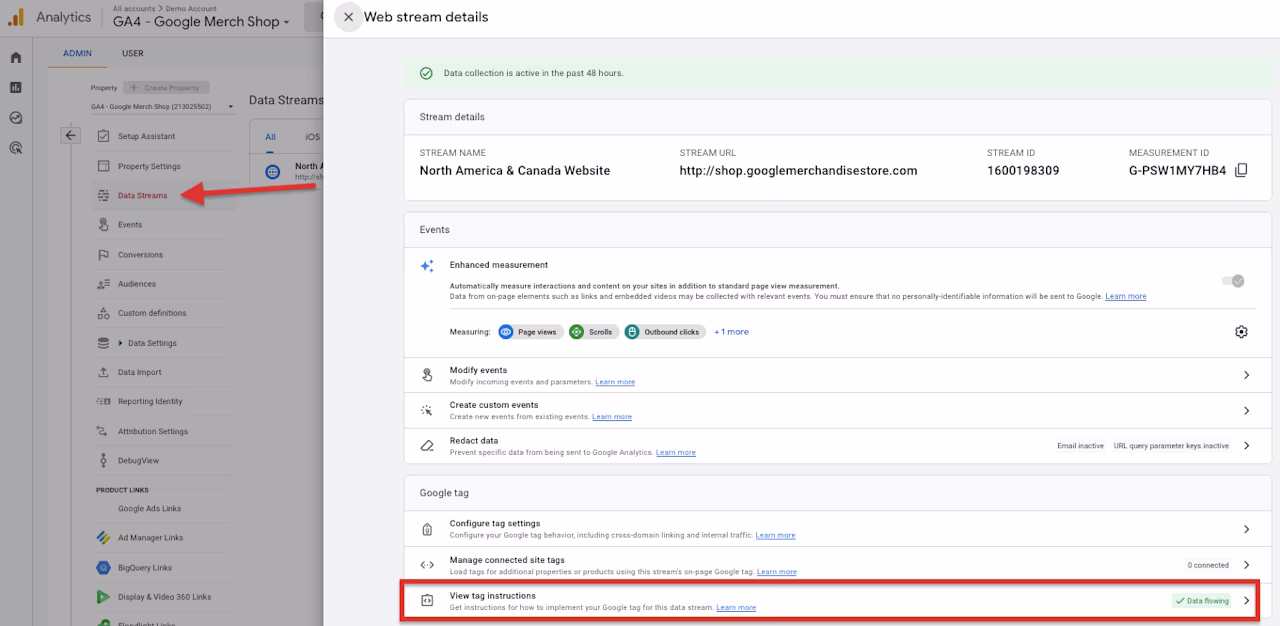Viewport: 1280px width, 626px height.
Task: Open the GA4 - Google Merch Shop property dropdown
Action: (x=202, y=21)
